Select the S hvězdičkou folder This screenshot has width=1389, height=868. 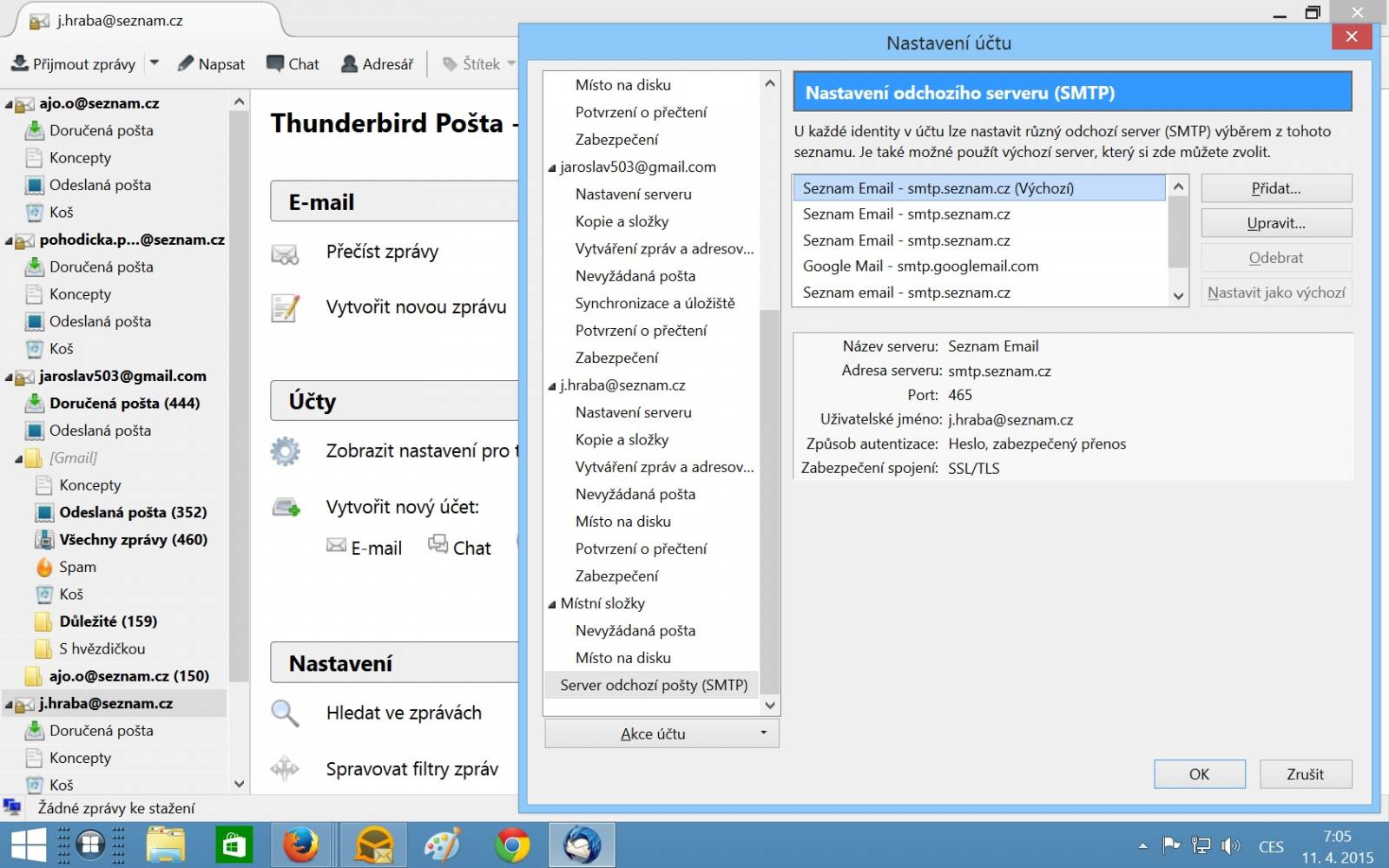coord(102,648)
